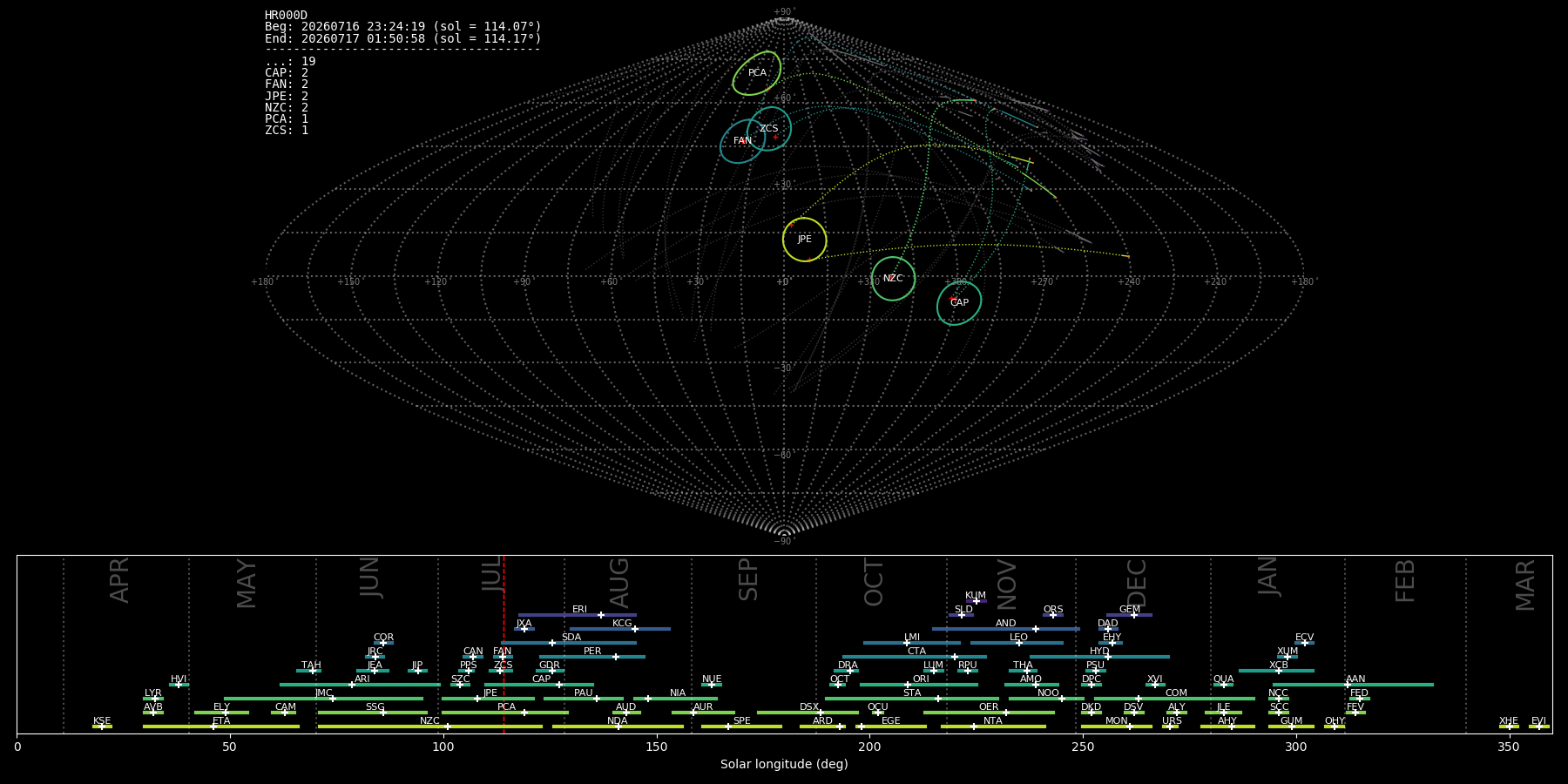Click the HYD shower bar
This screenshot has width=1568, height=784.
(x=1099, y=657)
